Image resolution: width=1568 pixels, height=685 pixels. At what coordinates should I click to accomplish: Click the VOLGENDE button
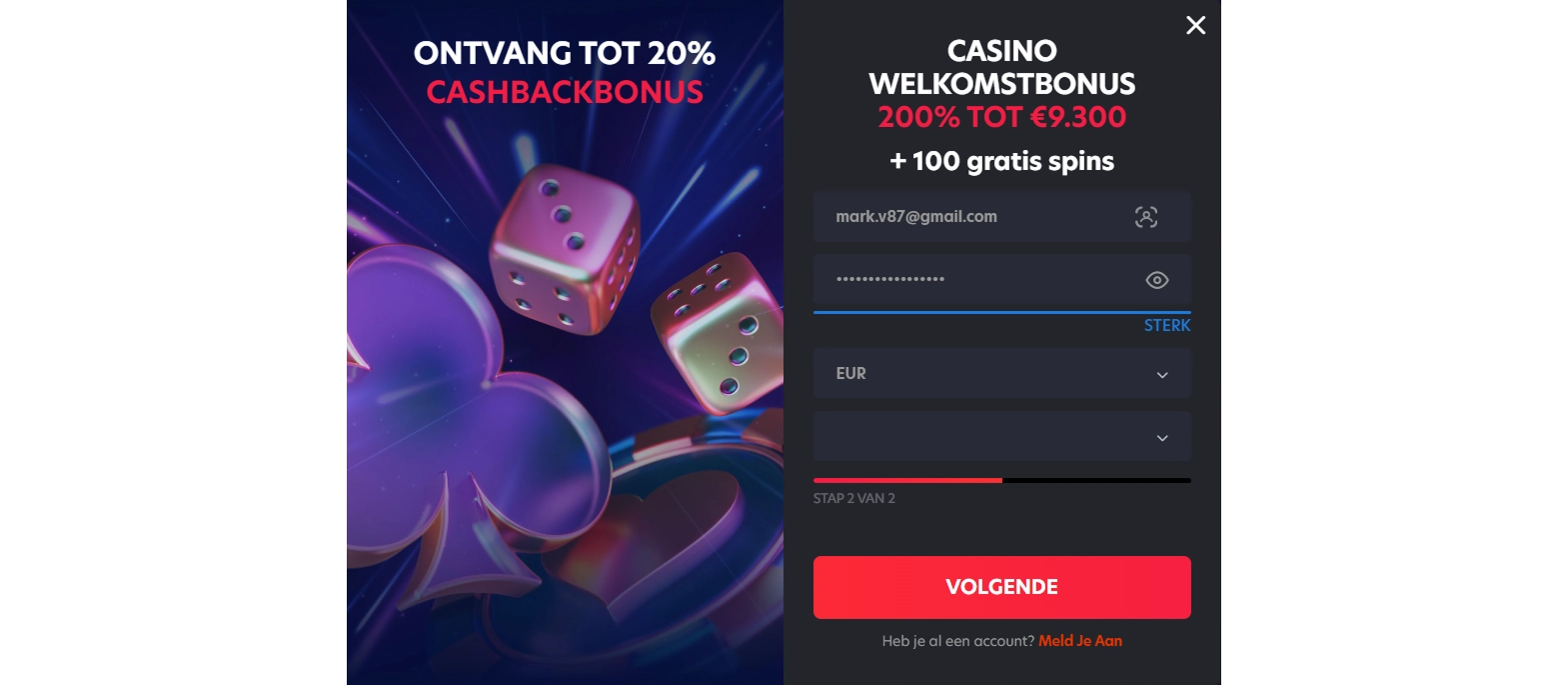(x=1001, y=587)
